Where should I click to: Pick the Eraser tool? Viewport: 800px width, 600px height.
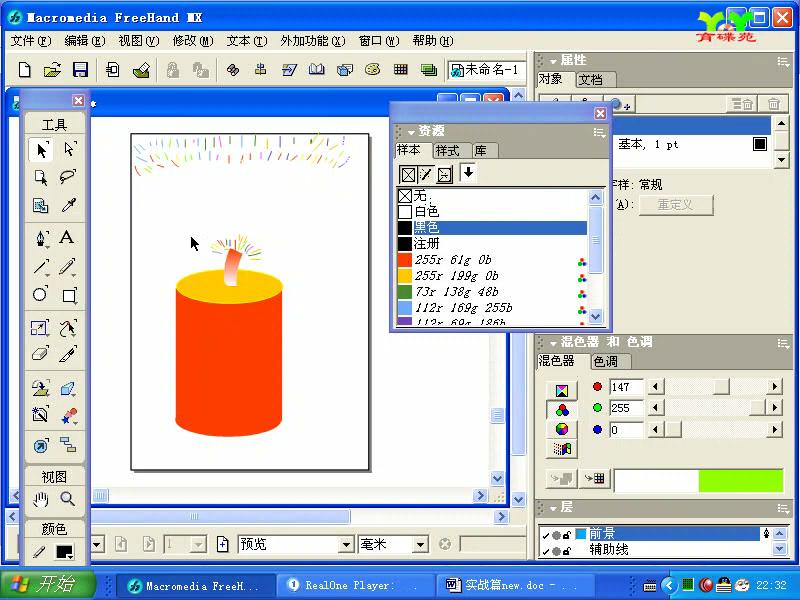coord(40,354)
